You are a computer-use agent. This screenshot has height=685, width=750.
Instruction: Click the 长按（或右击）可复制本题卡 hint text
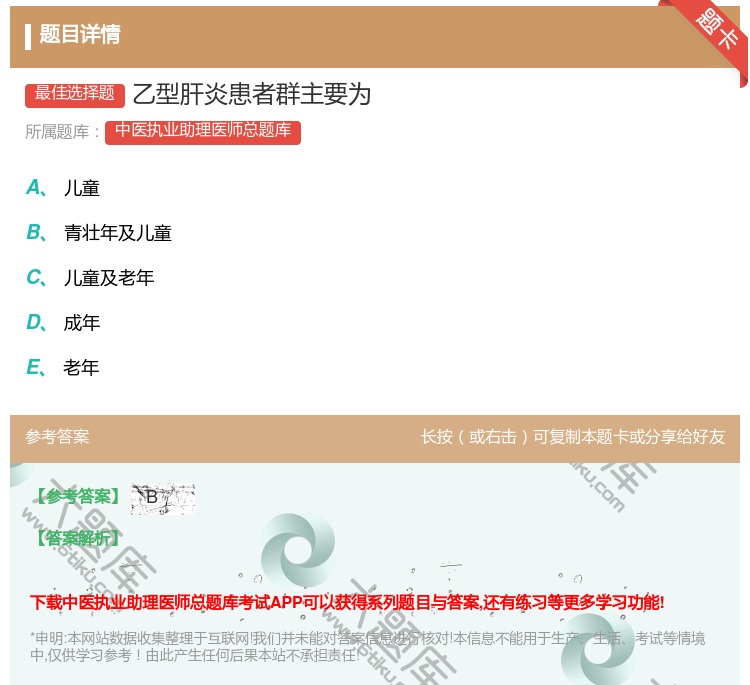(x=573, y=437)
